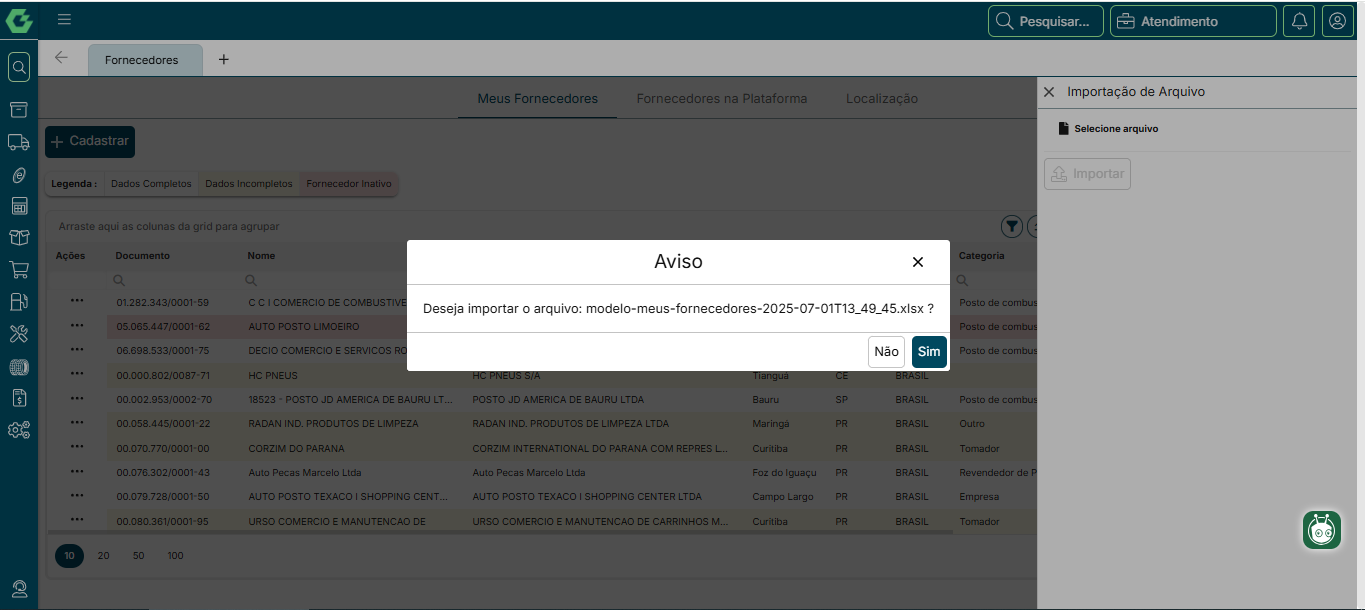The height and width of the screenshot is (610, 1365).
Task: Confirm import by clicking Sim
Action: tap(929, 352)
